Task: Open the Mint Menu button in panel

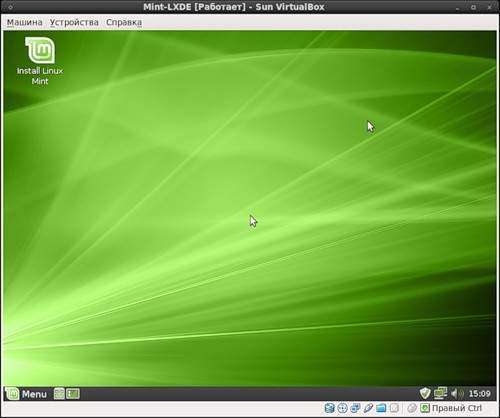Action: click(x=26, y=394)
